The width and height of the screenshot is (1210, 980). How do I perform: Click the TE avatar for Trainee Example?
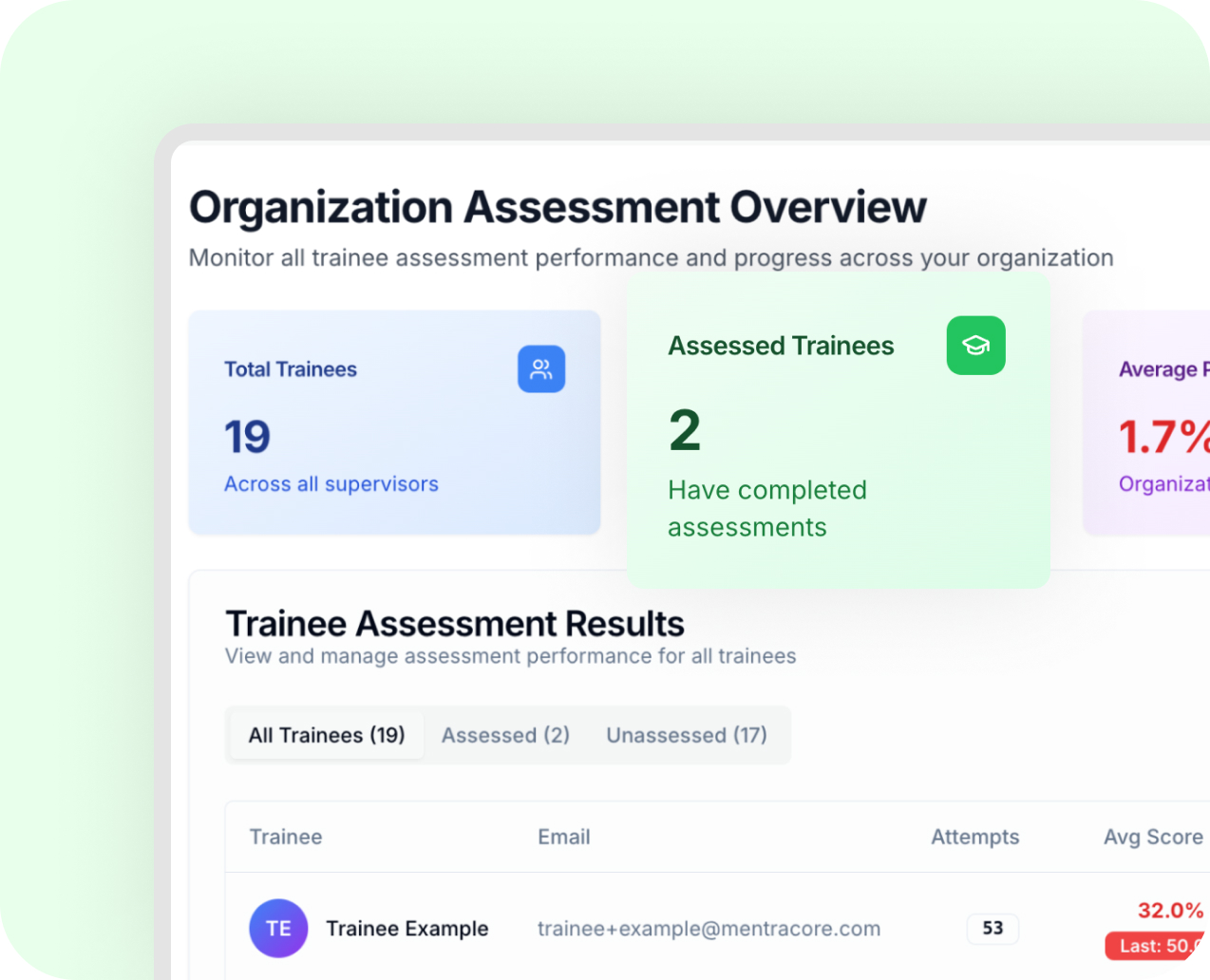click(x=278, y=929)
